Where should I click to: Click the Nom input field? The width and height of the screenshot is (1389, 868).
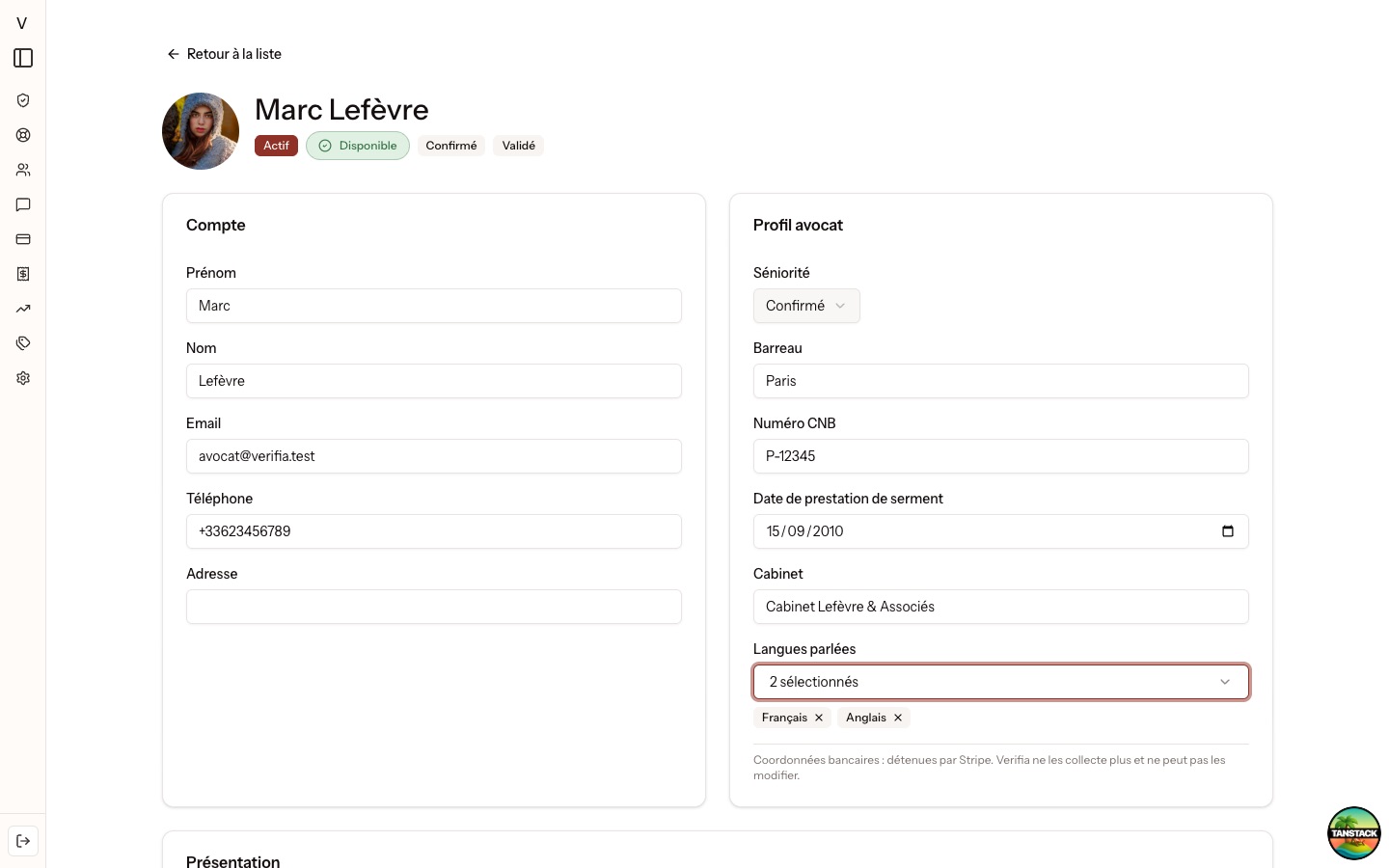434,381
